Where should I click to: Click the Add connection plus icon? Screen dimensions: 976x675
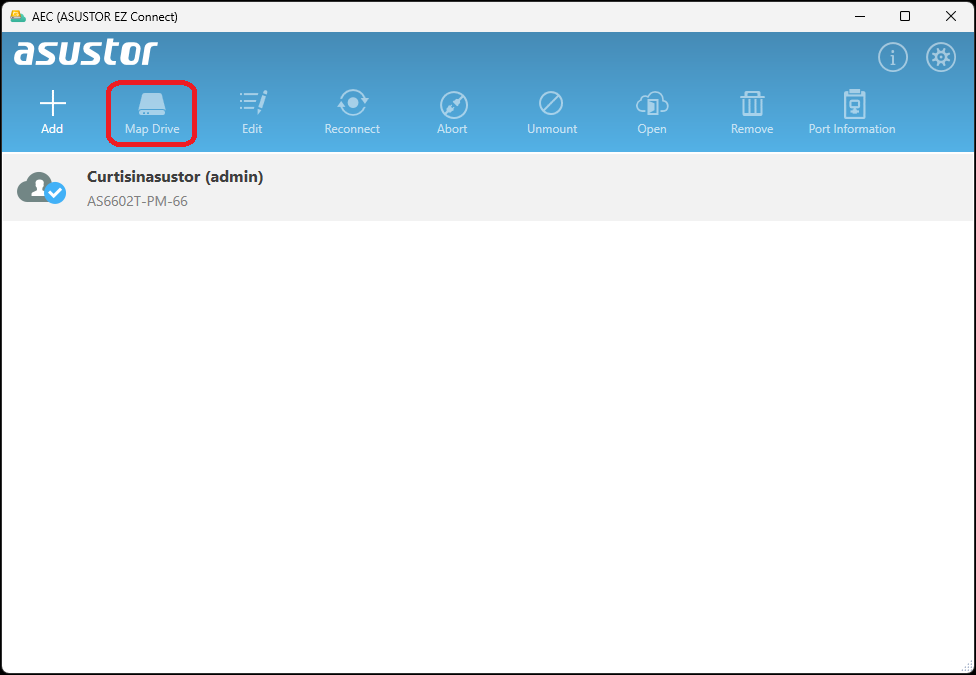click(52, 104)
